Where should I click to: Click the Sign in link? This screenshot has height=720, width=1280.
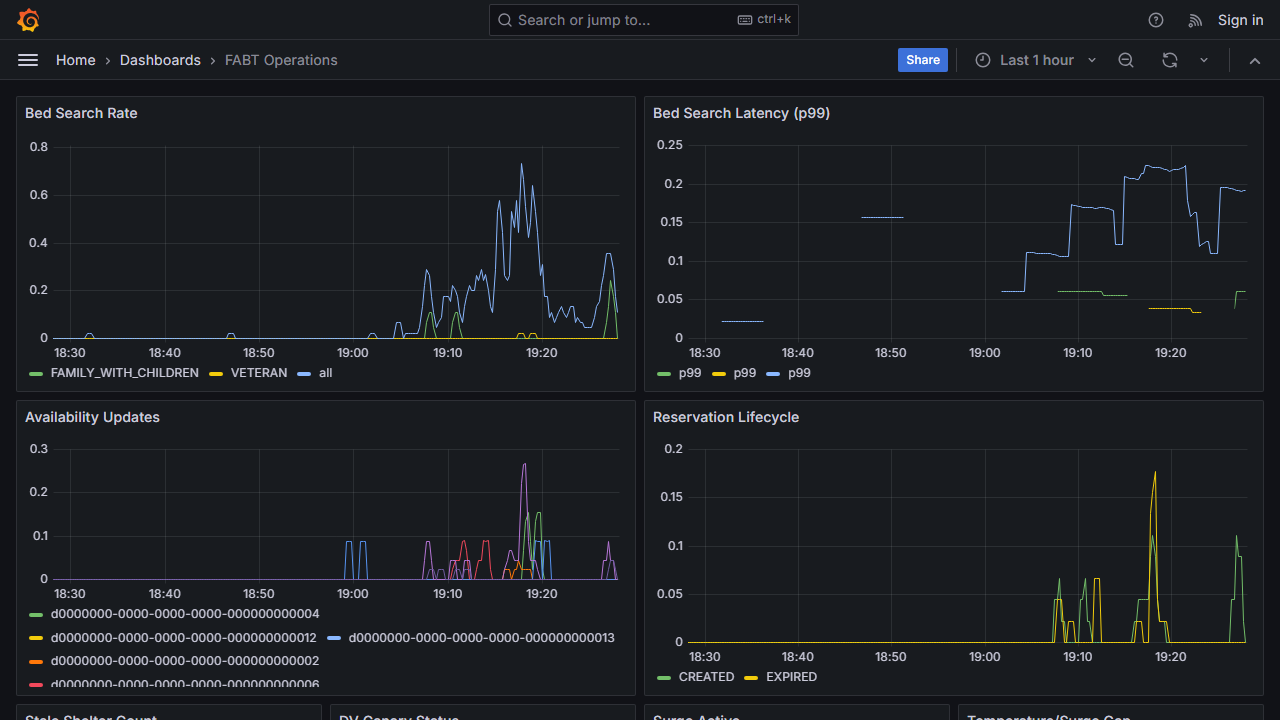click(x=1240, y=20)
